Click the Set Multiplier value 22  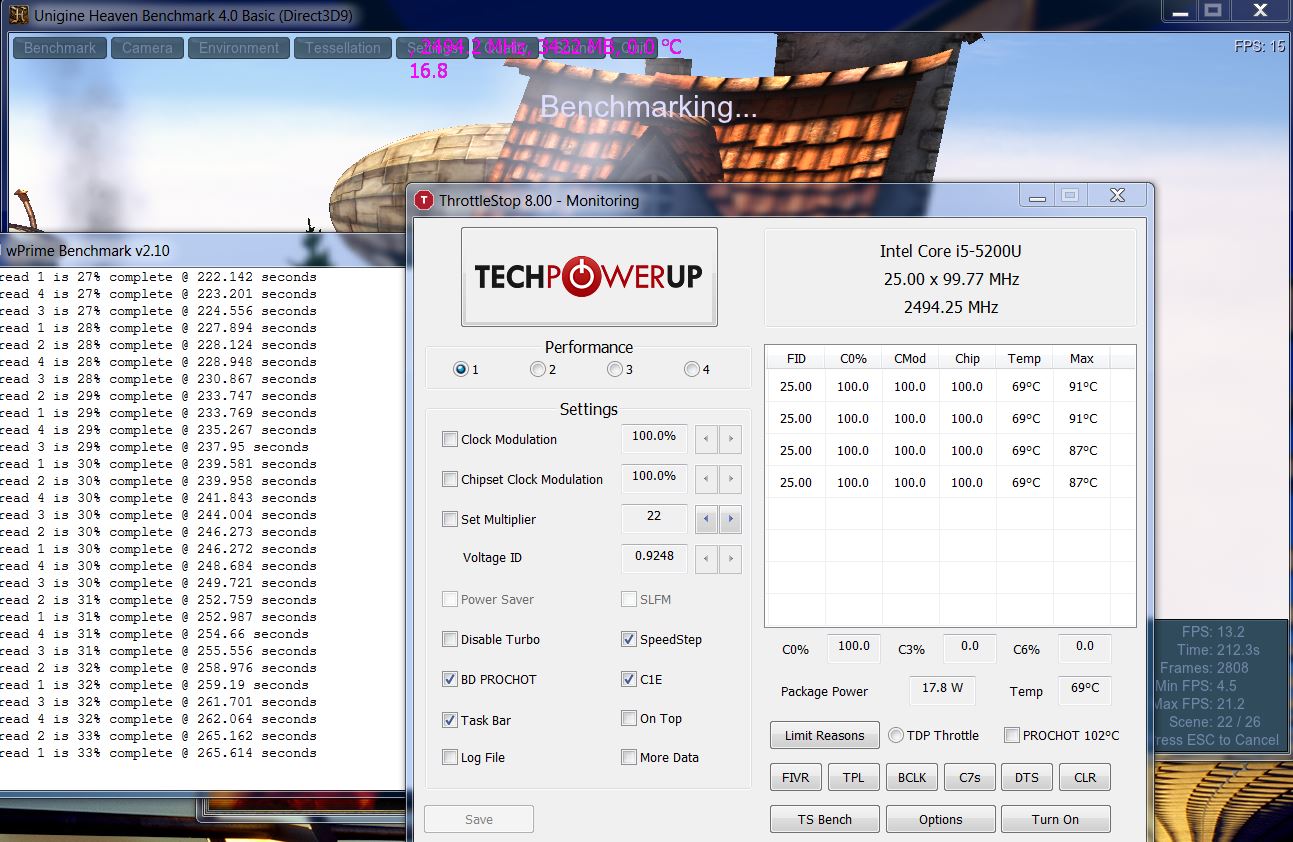click(x=654, y=518)
